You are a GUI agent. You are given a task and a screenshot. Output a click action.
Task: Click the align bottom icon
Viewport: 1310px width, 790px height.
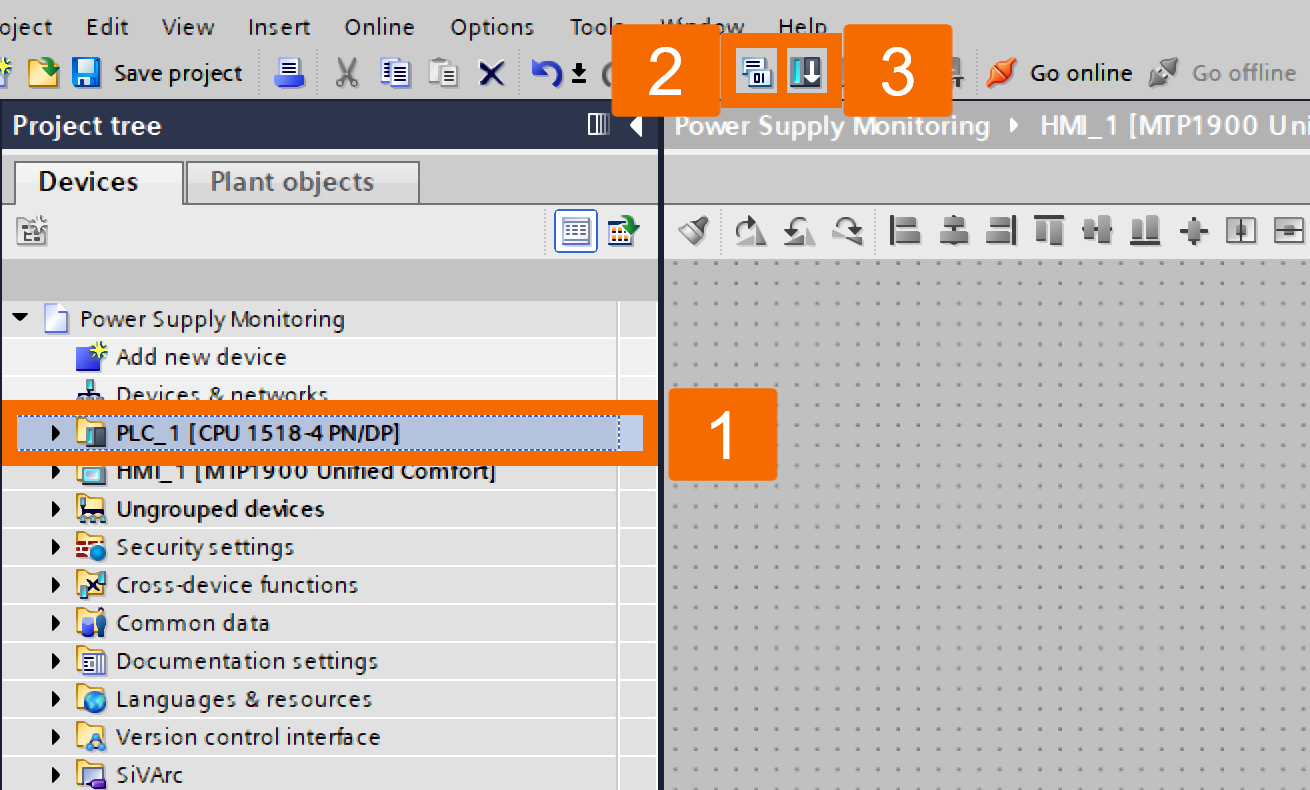click(1145, 231)
